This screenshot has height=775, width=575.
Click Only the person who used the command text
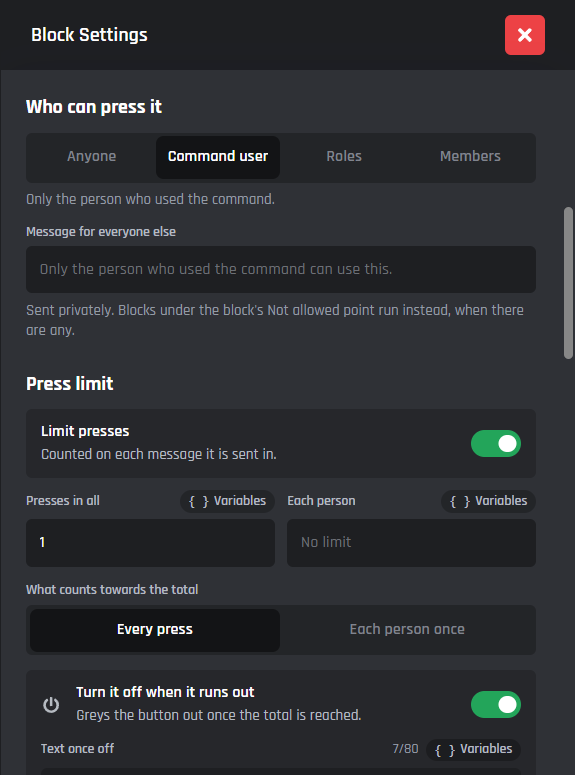click(150, 200)
